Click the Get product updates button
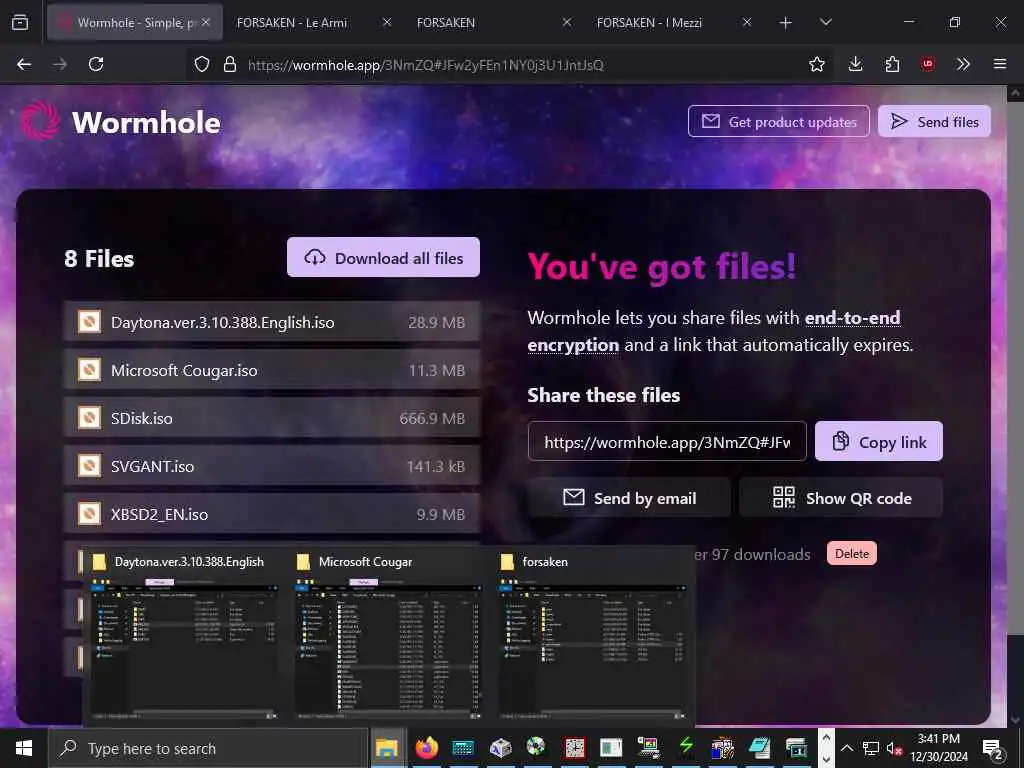This screenshot has height=768, width=1024. [x=778, y=121]
